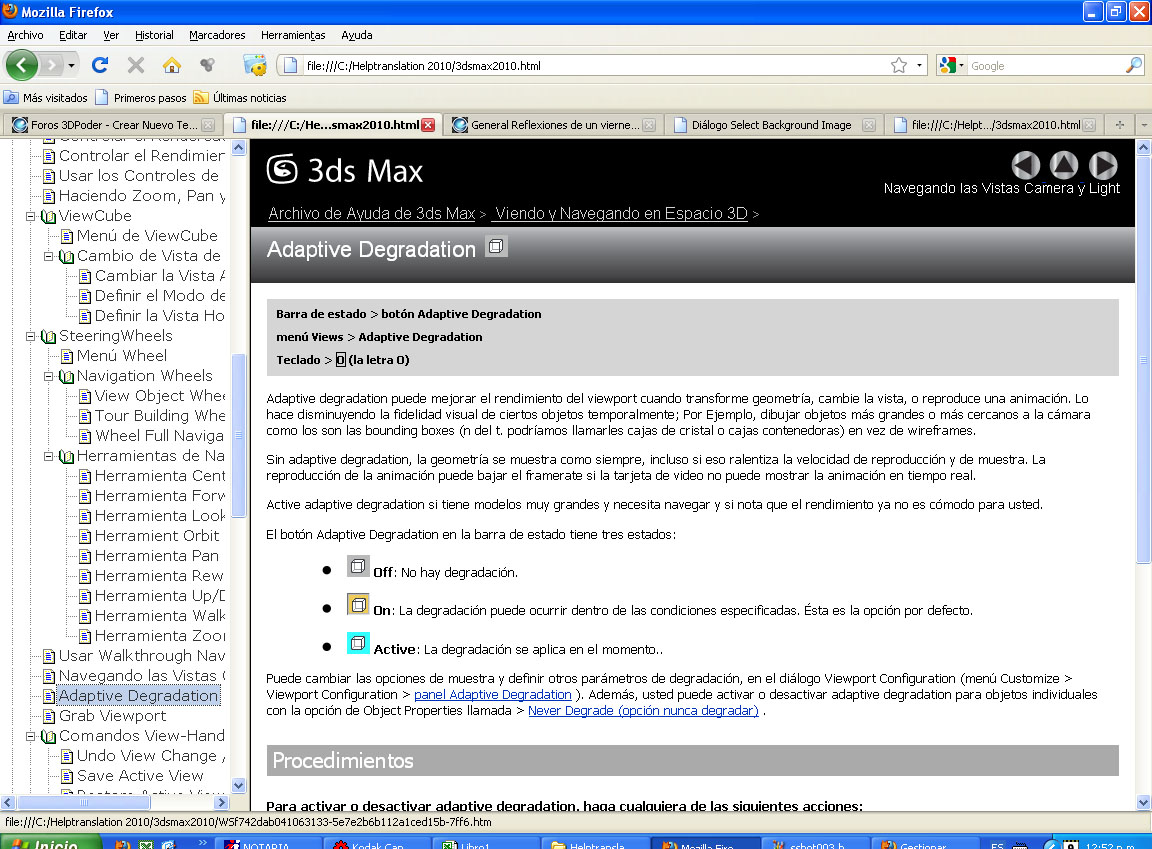The height and width of the screenshot is (849, 1152).
Task: Click the Google search engine icon
Action: coord(948,65)
